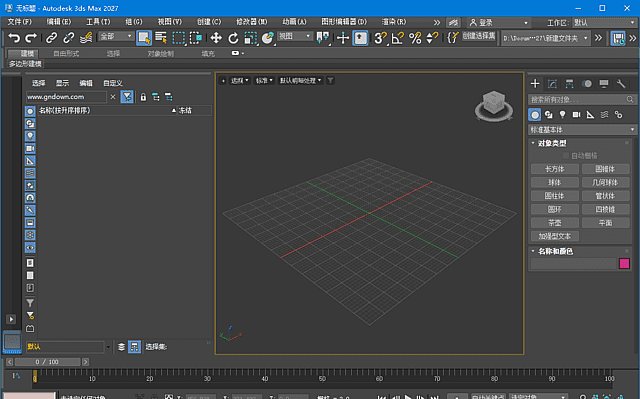
Task: Open the Utilities wrench tab
Action: pyautogui.click(x=621, y=84)
